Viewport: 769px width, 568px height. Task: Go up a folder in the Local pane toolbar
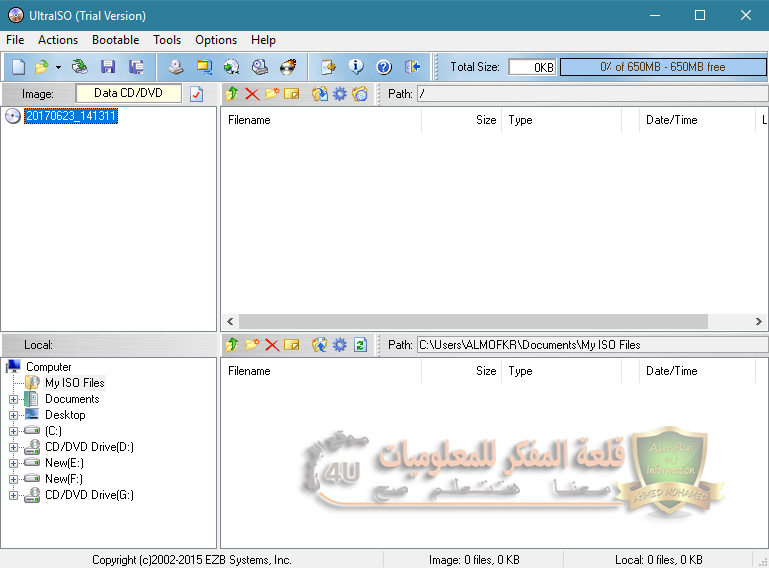(x=232, y=345)
